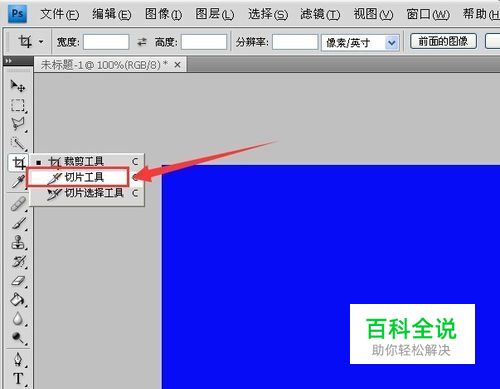Open the 图层 menu
The image size is (500, 389).
(x=215, y=14)
